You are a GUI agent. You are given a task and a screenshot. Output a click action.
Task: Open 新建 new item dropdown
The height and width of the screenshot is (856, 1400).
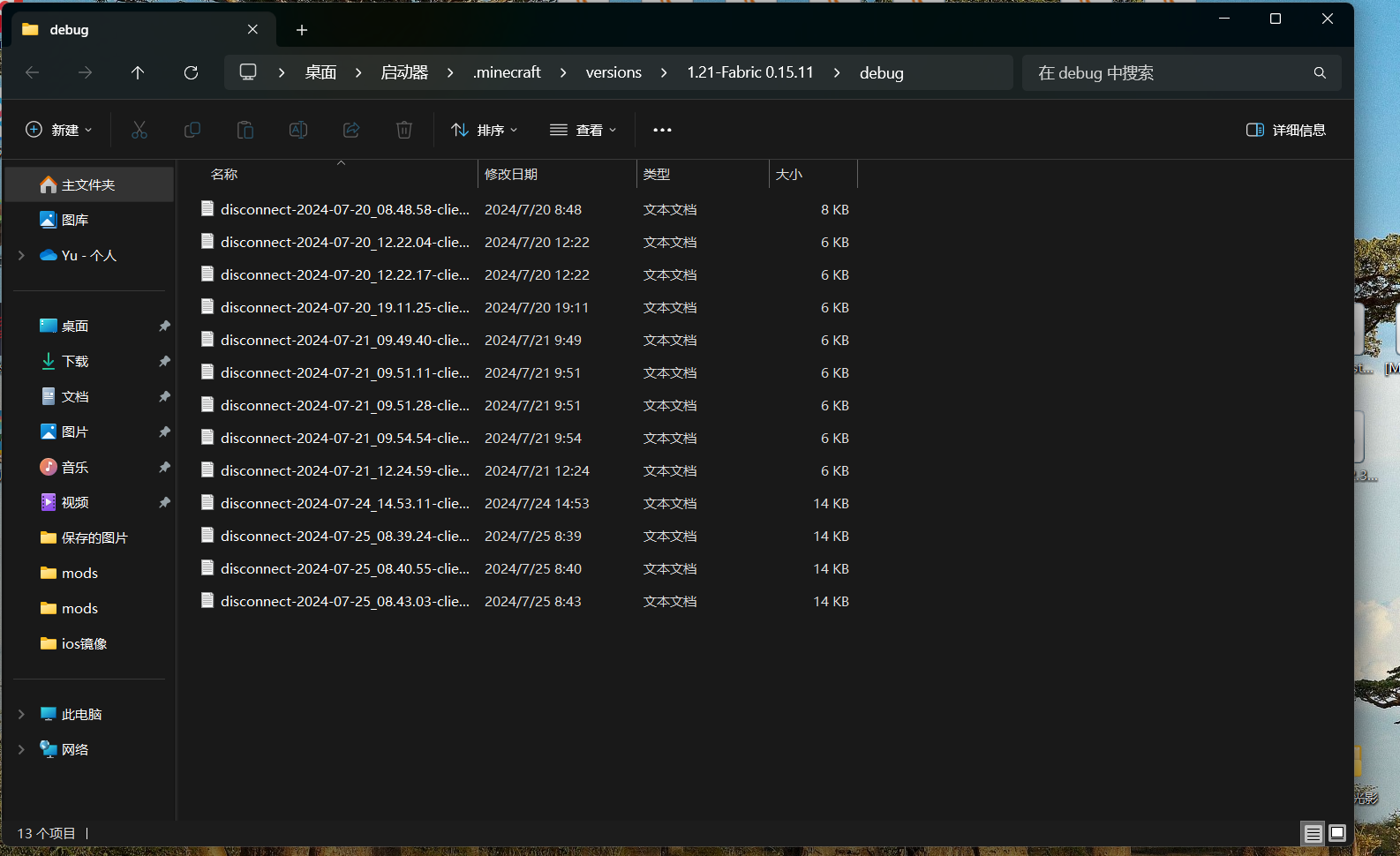pos(59,130)
